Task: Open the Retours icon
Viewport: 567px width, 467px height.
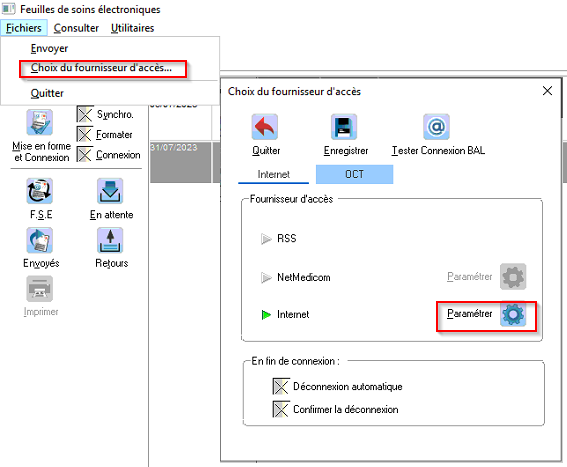Action: pyautogui.click(x=110, y=240)
